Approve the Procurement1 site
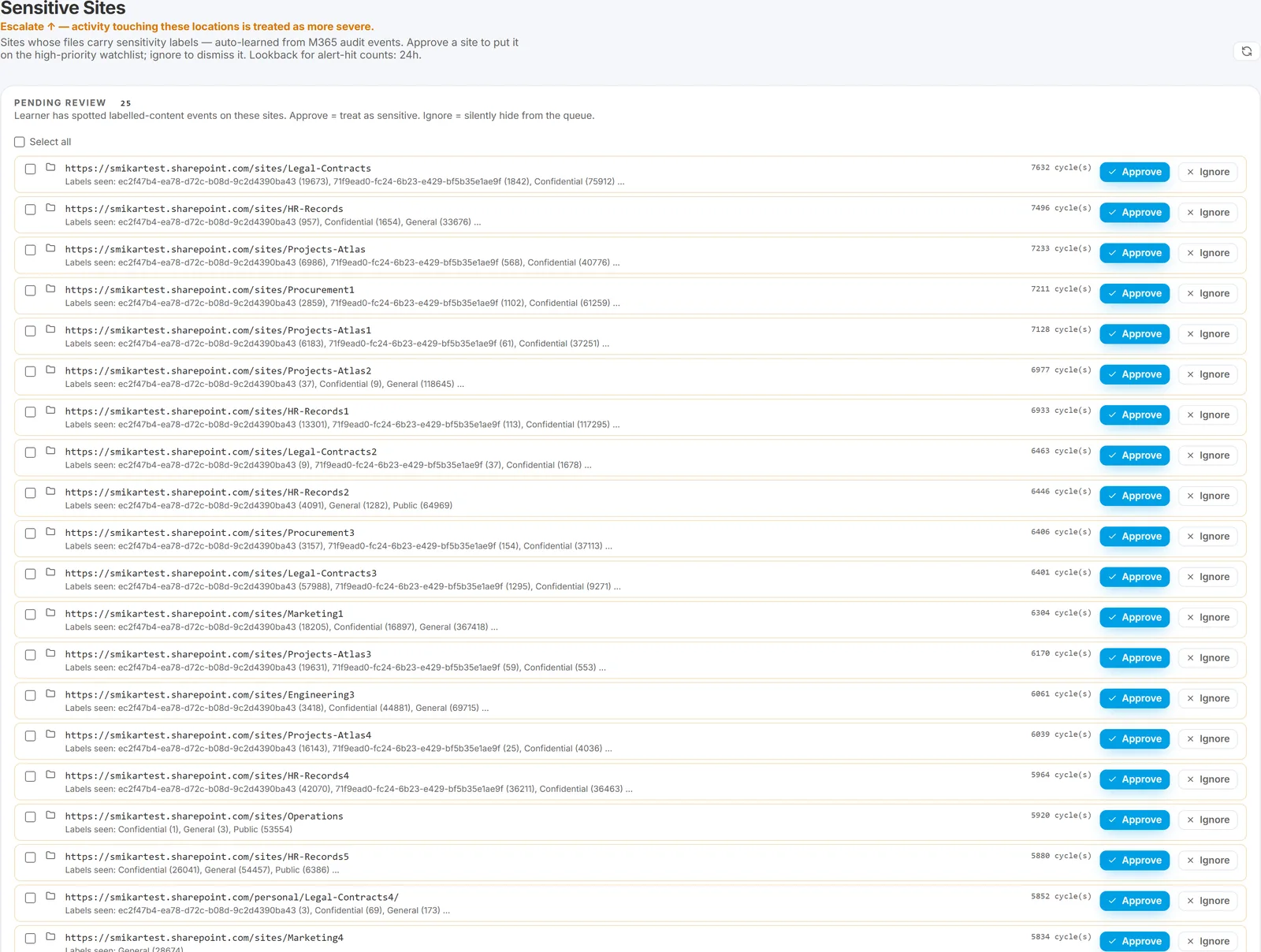Image resolution: width=1261 pixels, height=952 pixels. pos(1134,293)
